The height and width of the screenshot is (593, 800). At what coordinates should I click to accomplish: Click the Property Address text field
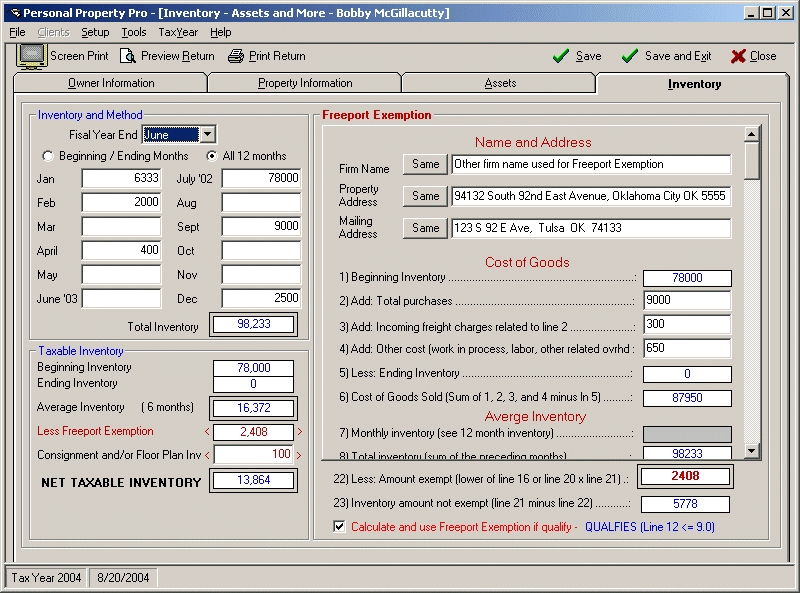point(591,196)
